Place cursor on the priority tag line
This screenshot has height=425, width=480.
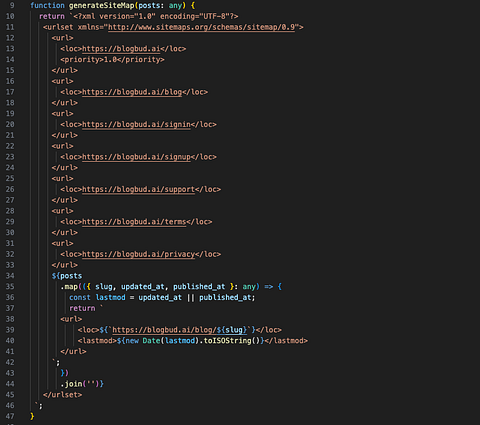(112, 60)
